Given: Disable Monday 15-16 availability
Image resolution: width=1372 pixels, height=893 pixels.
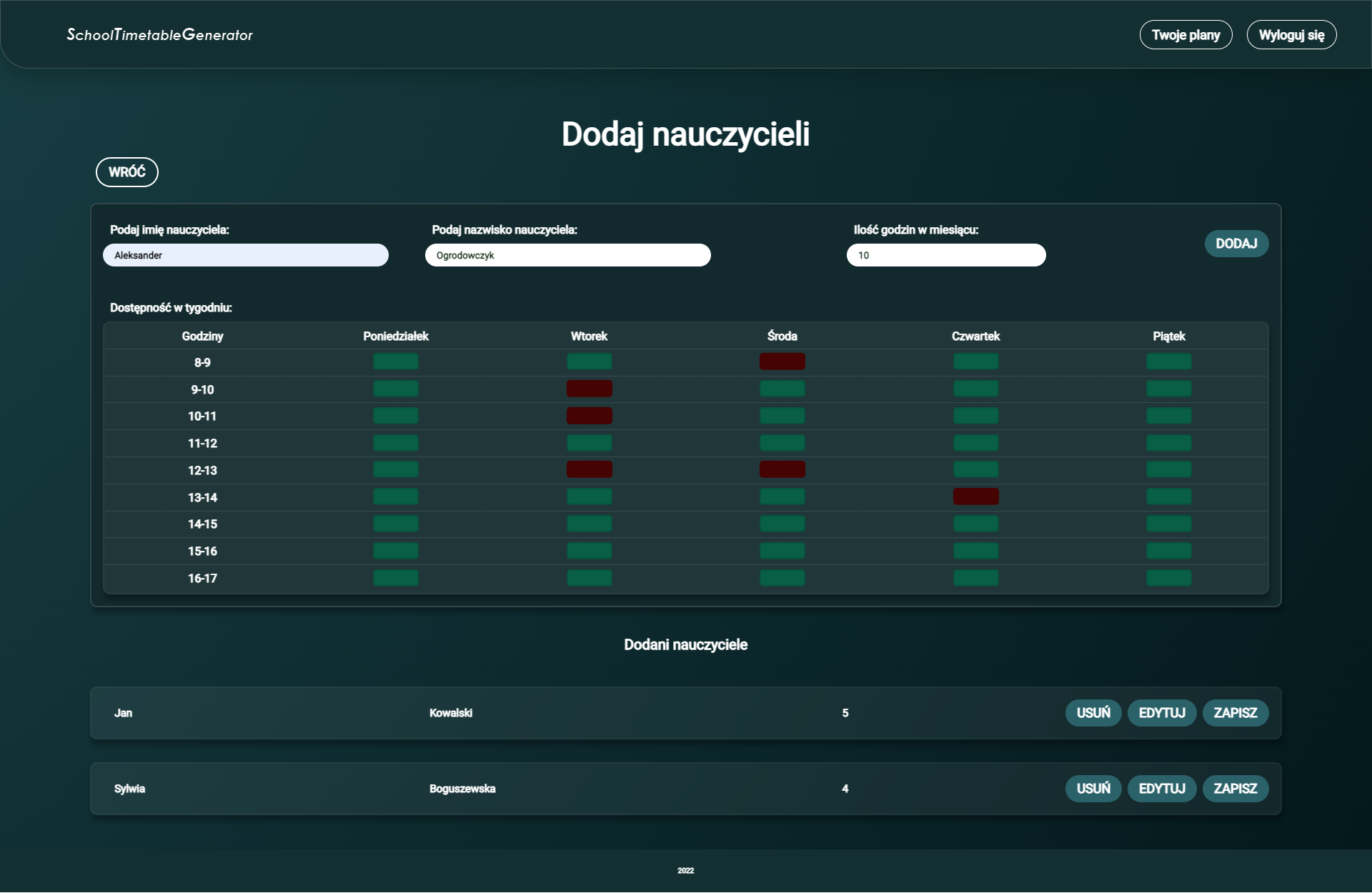Looking at the screenshot, I should [x=396, y=551].
